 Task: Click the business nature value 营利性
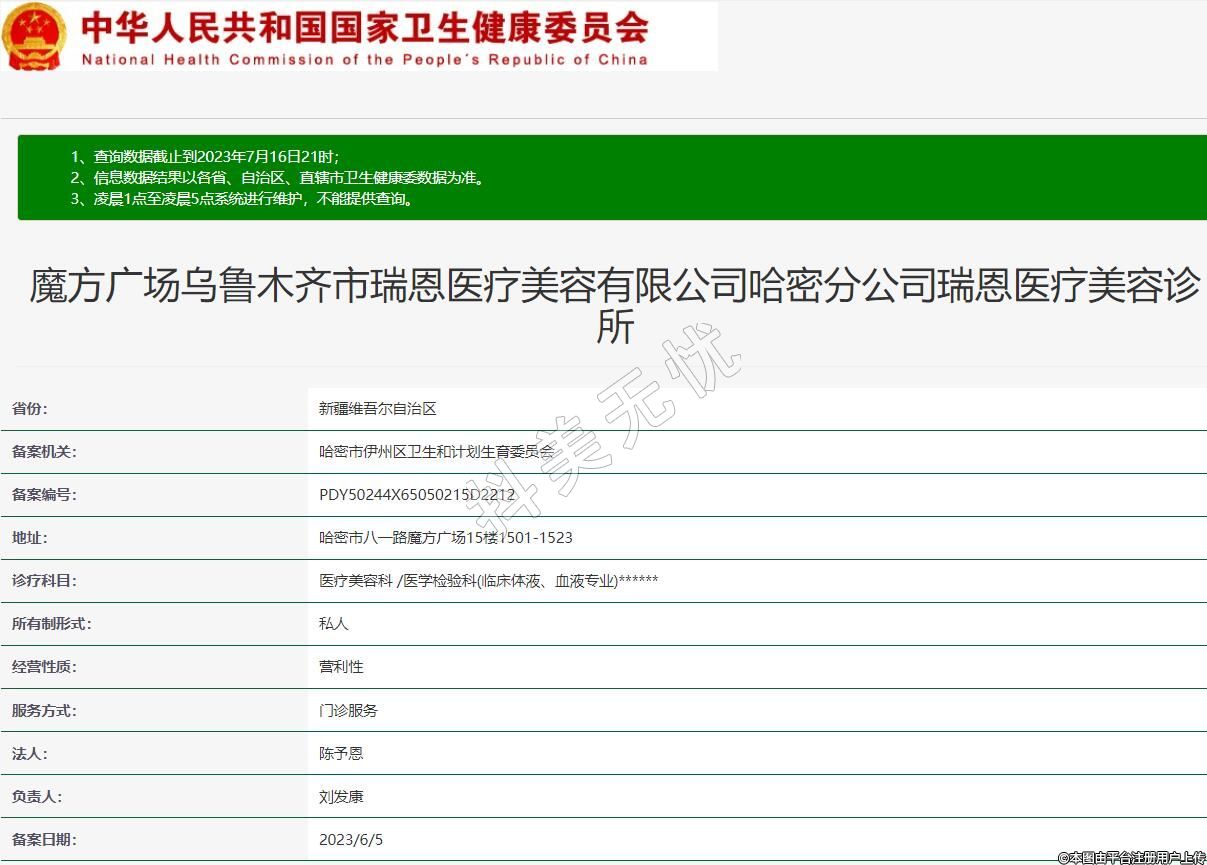[341, 667]
